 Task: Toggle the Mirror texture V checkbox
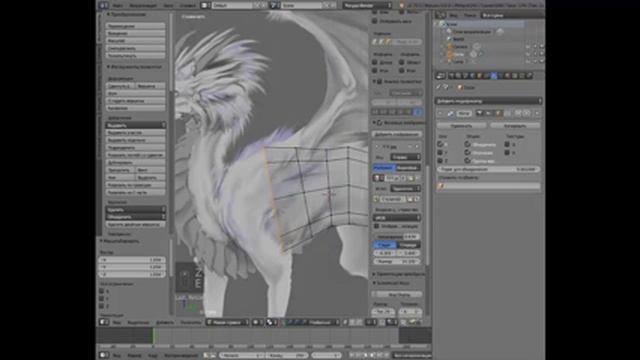507,152
